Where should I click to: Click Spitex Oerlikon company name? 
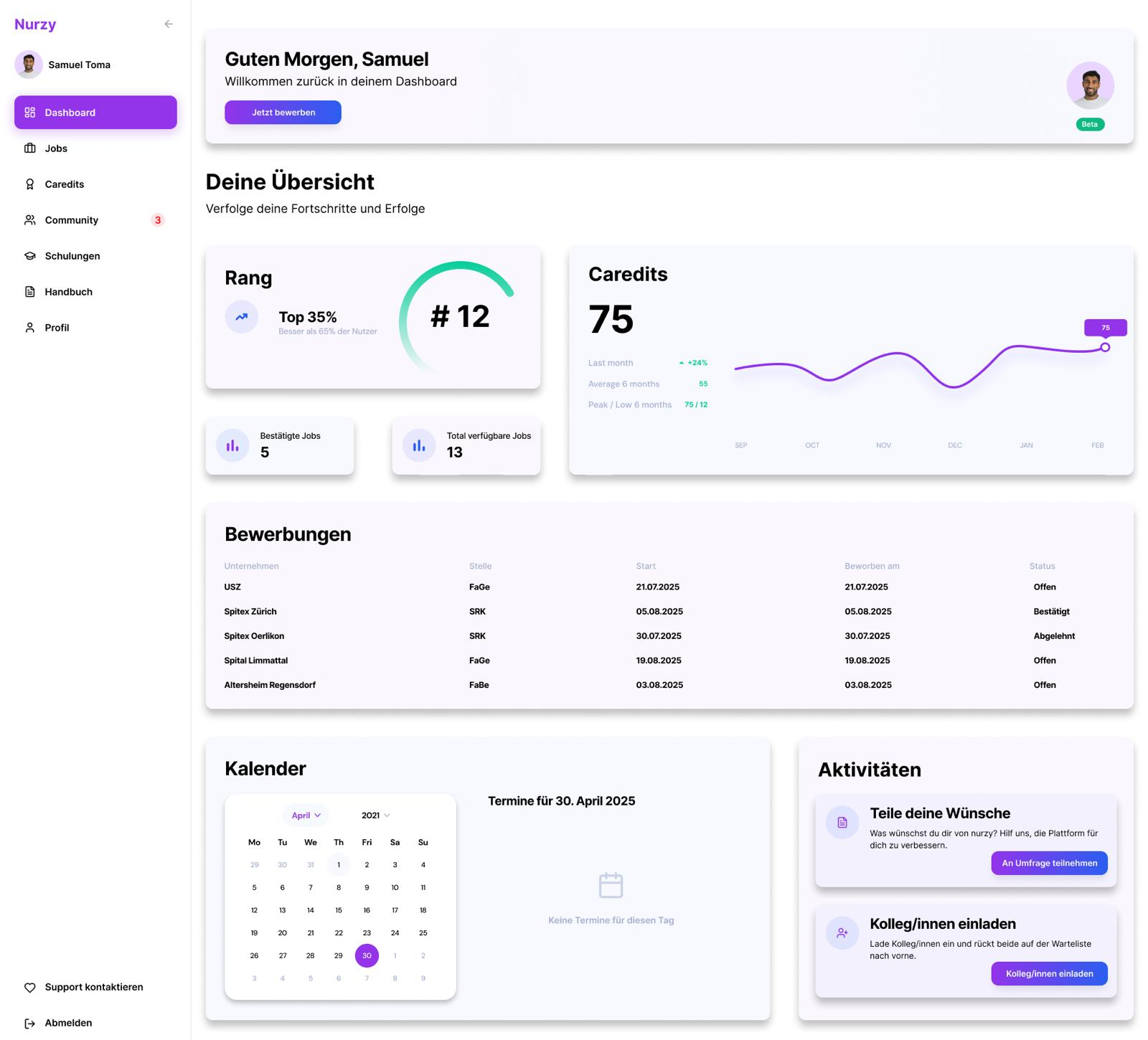pyautogui.click(x=254, y=636)
